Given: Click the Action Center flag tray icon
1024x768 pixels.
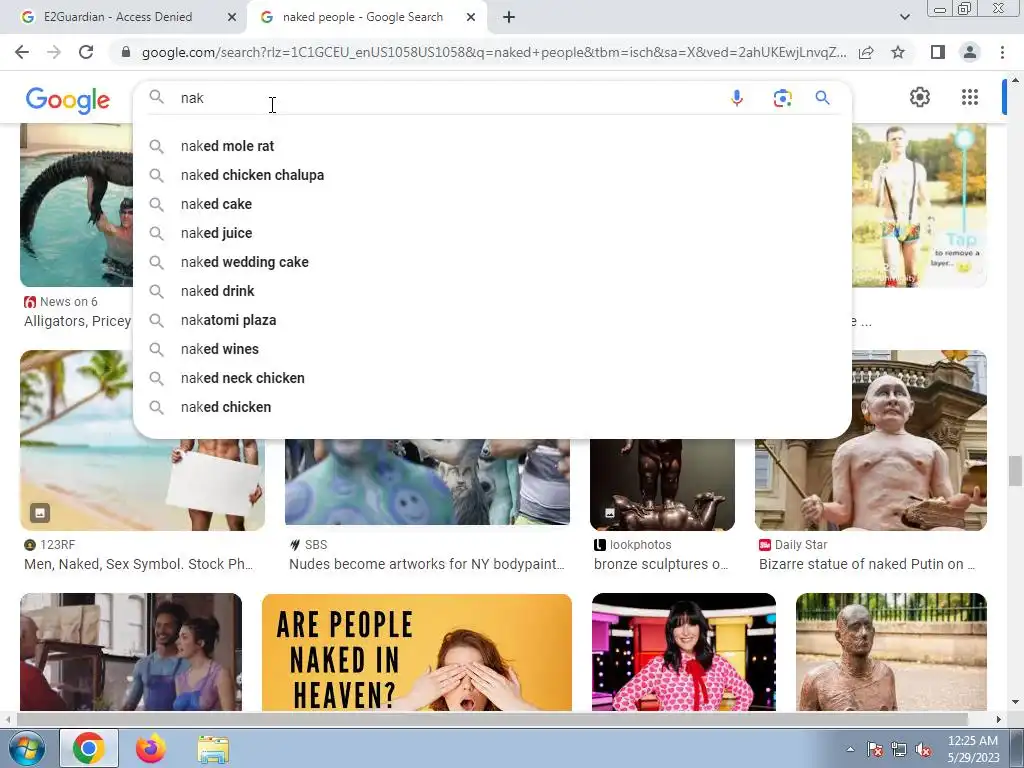Looking at the screenshot, I should (x=874, y=749).
